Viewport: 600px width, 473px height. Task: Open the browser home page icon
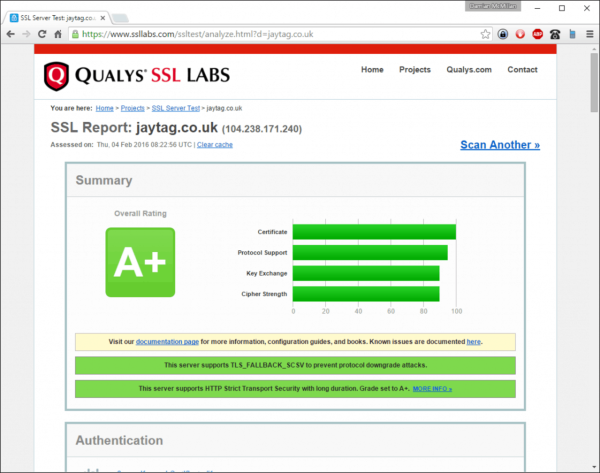58,34
